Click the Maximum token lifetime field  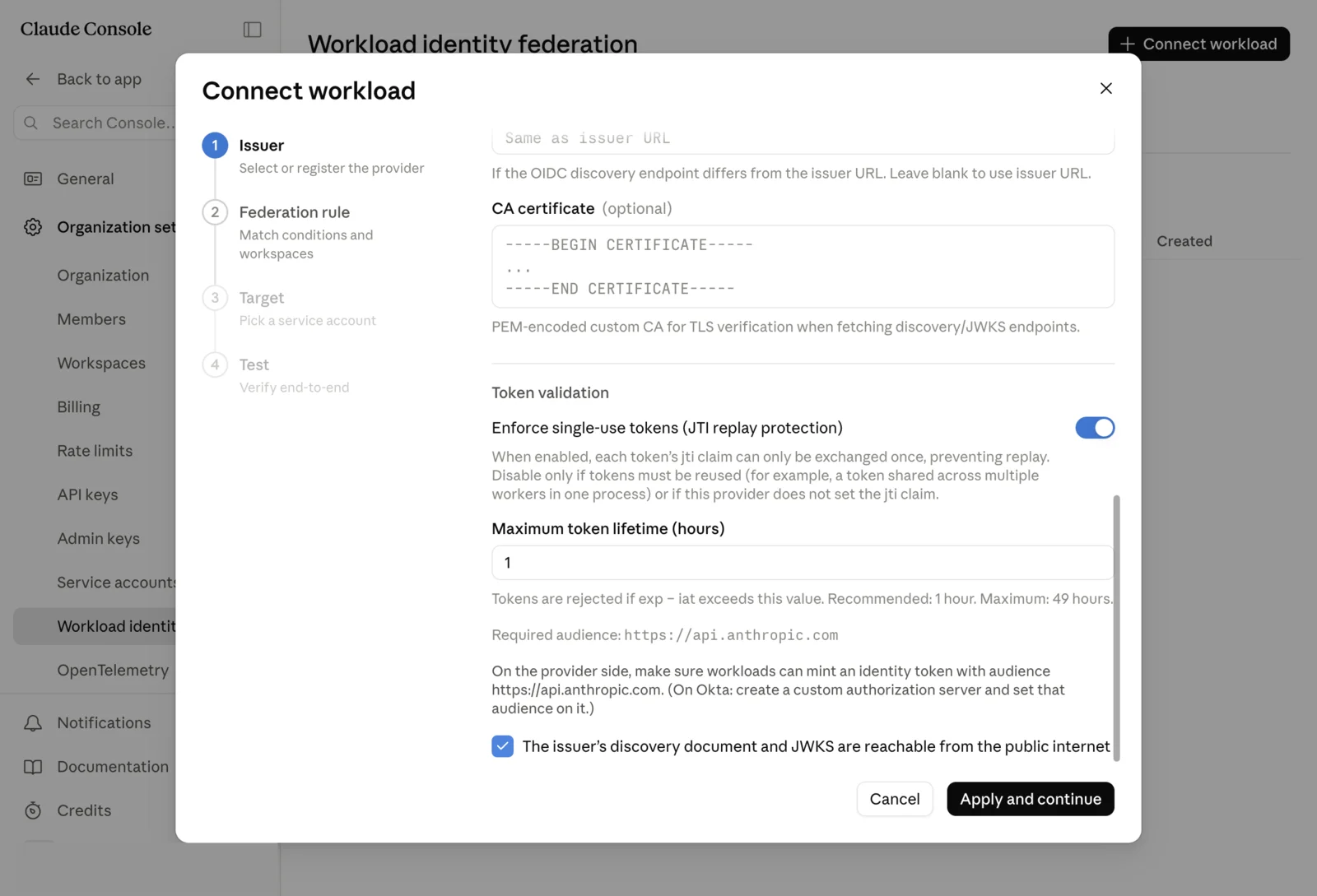click(803, 563)
